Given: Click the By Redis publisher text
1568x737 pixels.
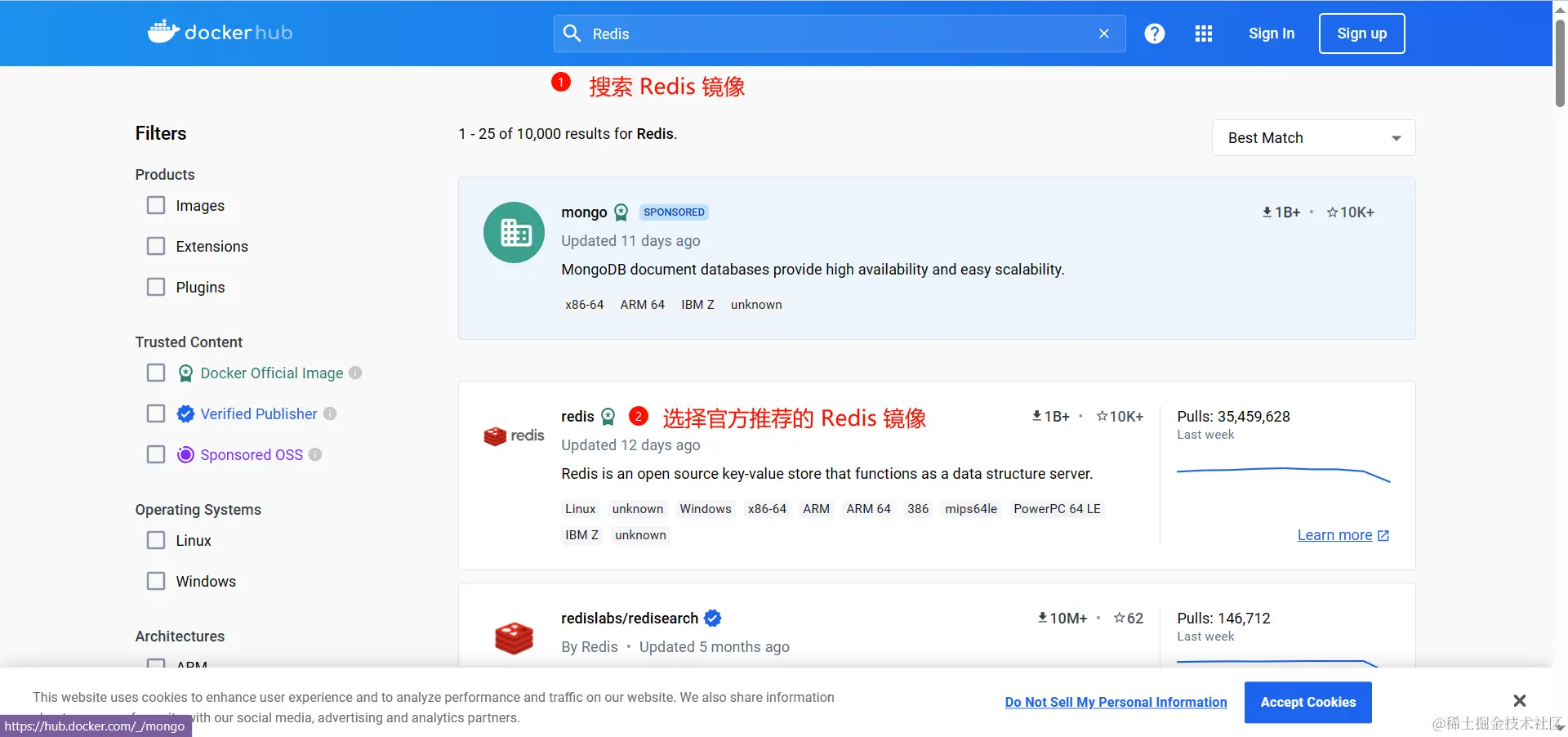Looking at the screenshot, I should (x=590, y=647).
